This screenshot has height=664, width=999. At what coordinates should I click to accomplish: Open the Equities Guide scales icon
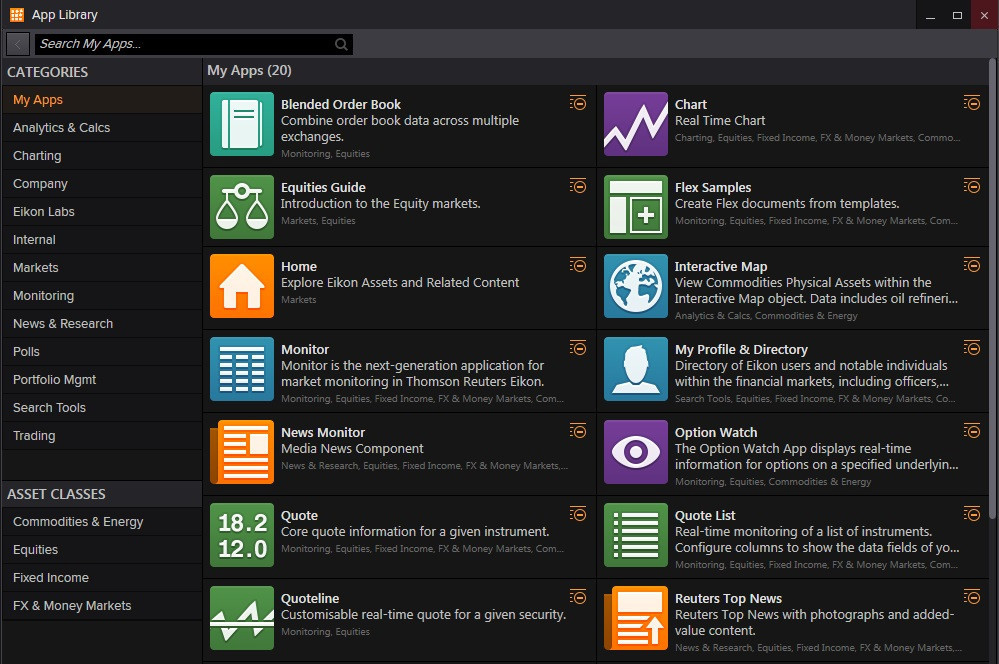point(242,207)
